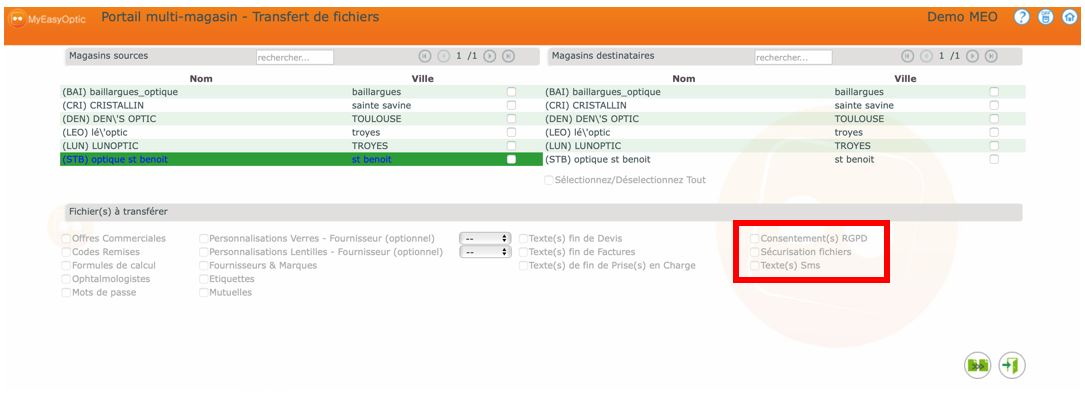The height and width of the screenshot is (397, 1085).
Task: Click destination city cell sainte savine
Action: click(864, 105)
